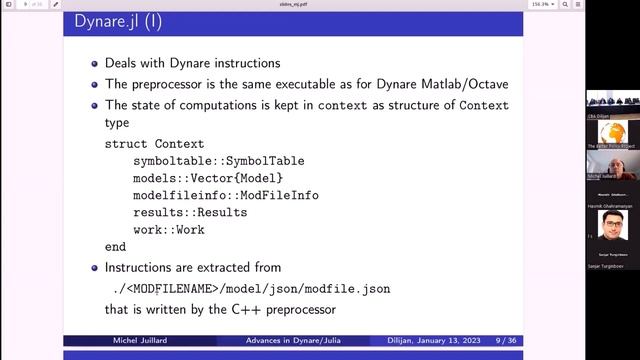Click 'symboltable::SymbolTable' code line
The height and width of the screenshot is (360, 640).
pos(219,161)
